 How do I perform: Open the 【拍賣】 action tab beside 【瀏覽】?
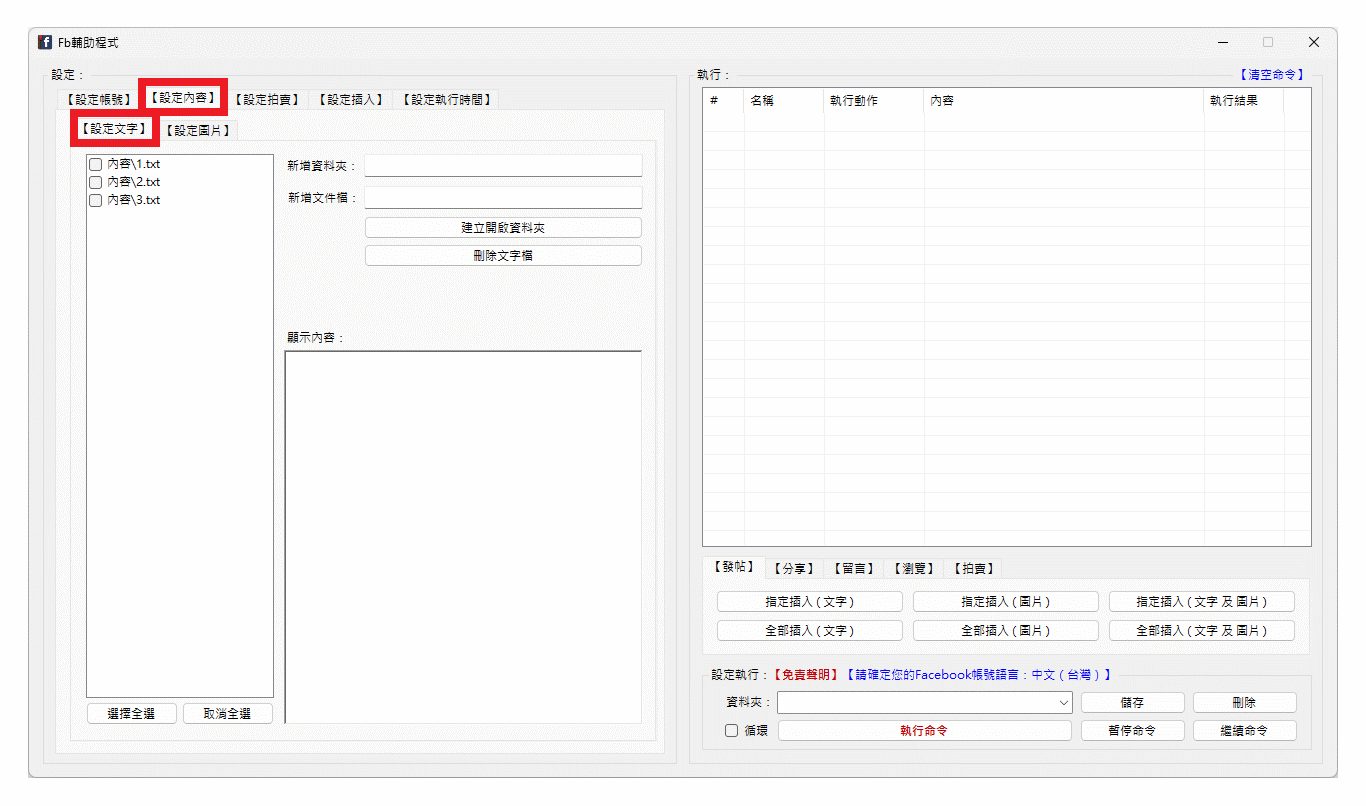[971, 569]
